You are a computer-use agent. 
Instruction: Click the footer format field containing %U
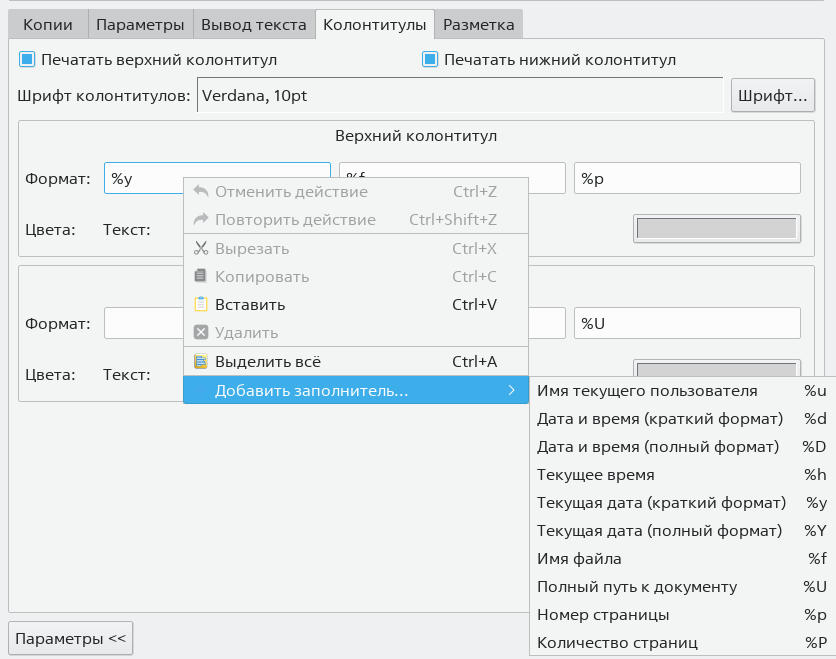pyautogui.click(x=687, y=323)
